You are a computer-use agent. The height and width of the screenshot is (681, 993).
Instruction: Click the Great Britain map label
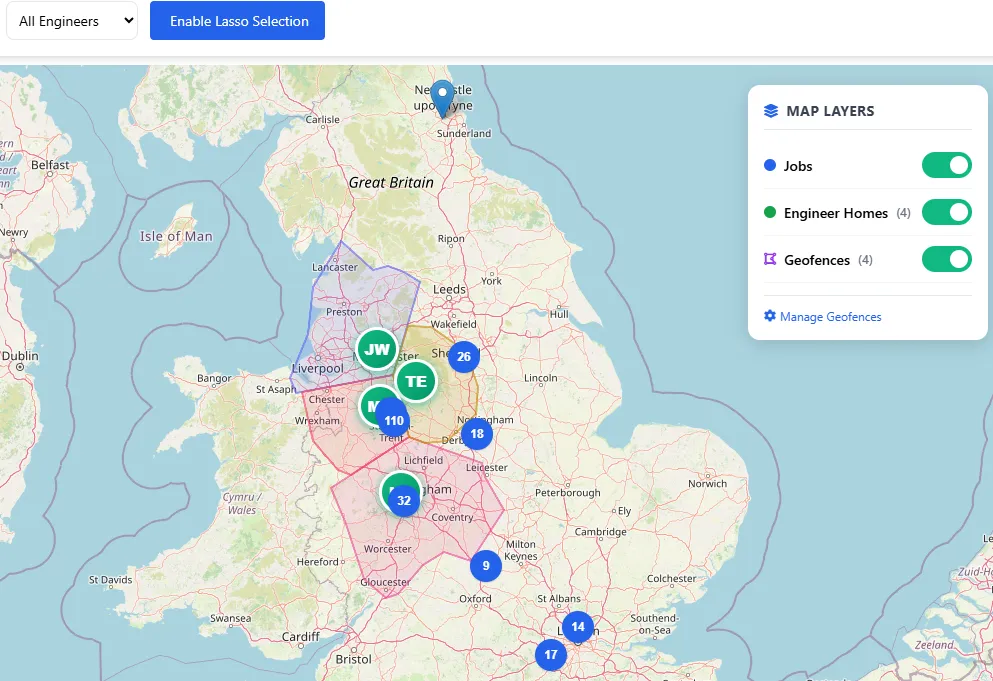pyautogui.click(x=391, y=182)
